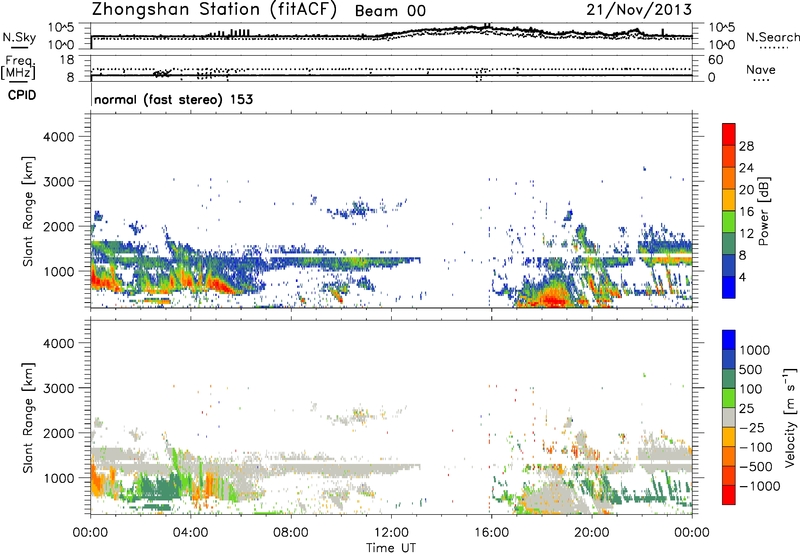Click the bright blue top segment of Velocity colorbar

[729, 340]
